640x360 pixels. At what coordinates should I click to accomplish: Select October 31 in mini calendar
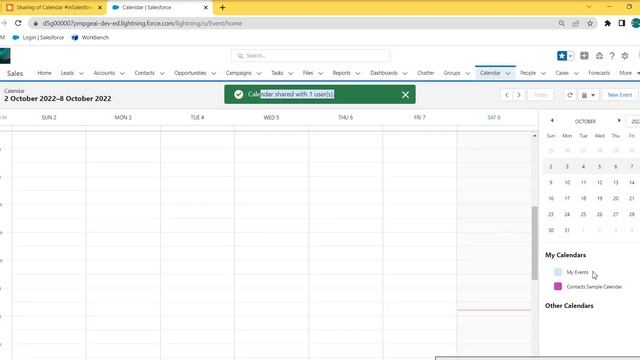tap(567, 230)
